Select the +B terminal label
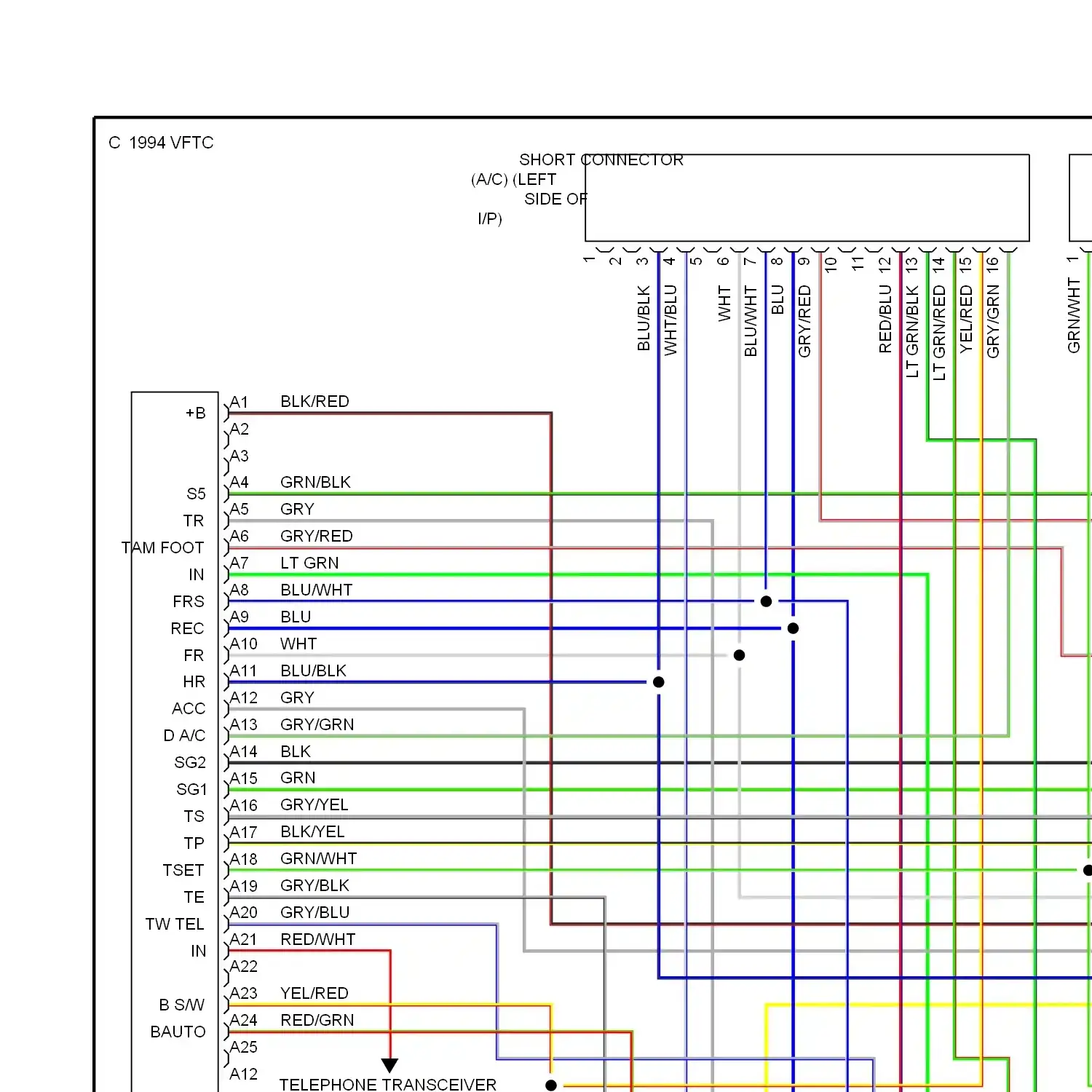The width and height of the screenshot is (1092, 1092). tap(195, 414)
